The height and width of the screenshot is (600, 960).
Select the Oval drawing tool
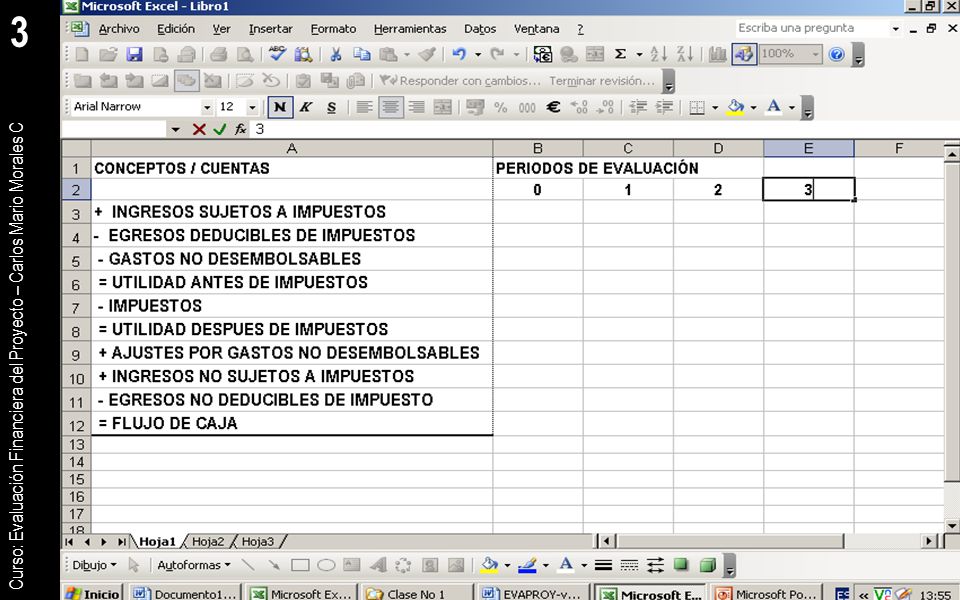pos(326,565)
